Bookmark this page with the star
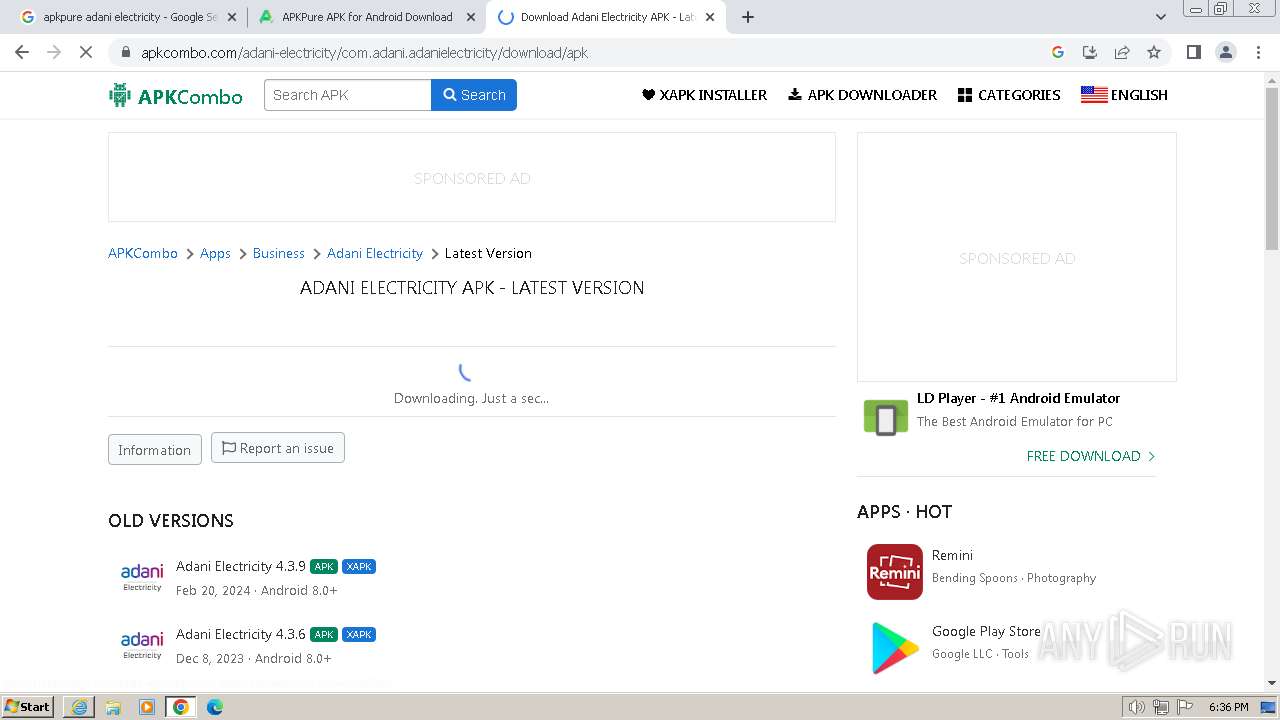 (1154, 52)
